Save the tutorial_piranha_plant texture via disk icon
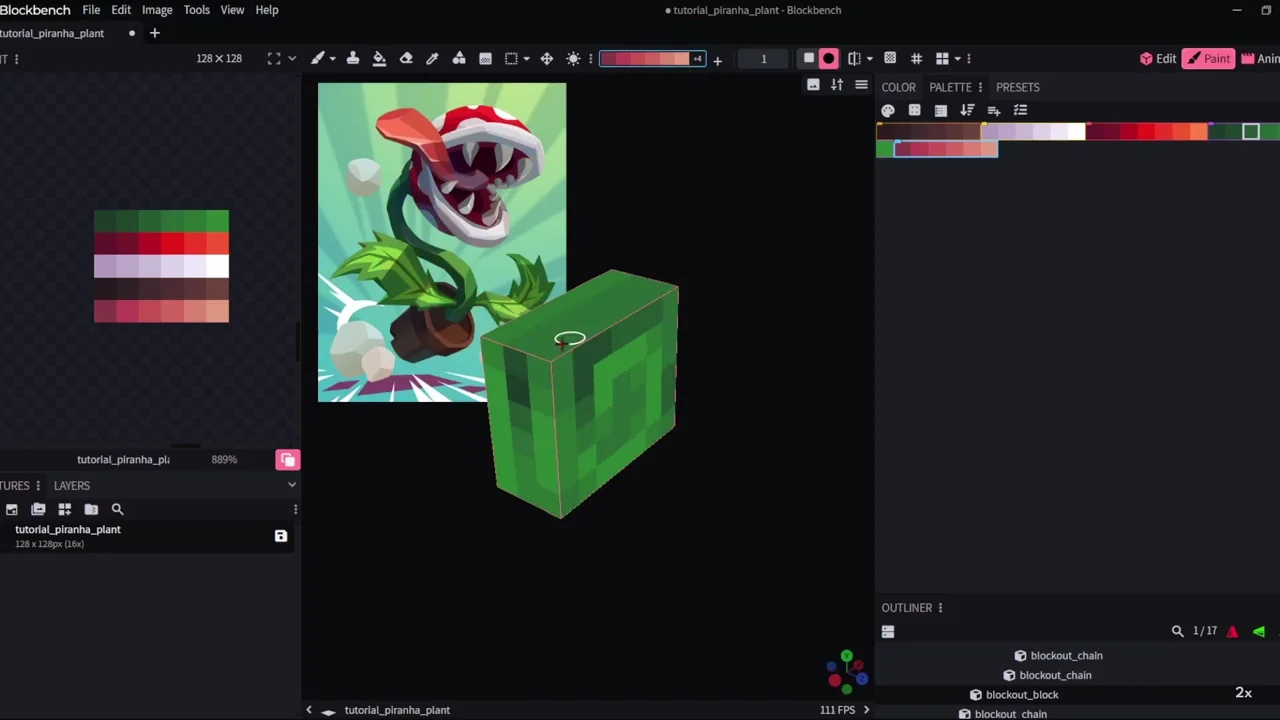The image size is (1280, 720). (x=281, y=536)
